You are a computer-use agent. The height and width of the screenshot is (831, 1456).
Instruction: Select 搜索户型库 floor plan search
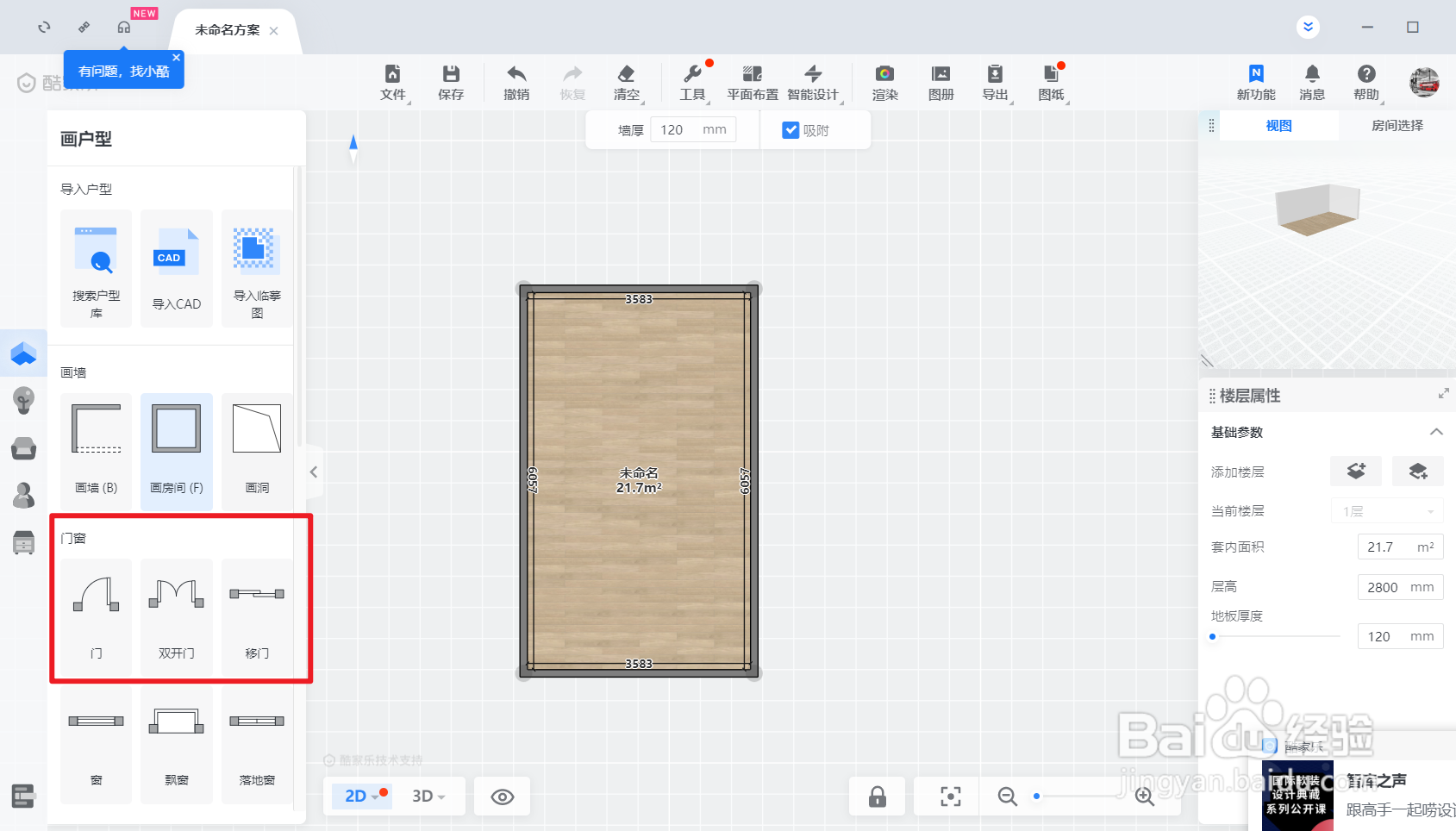coord(97,268)
